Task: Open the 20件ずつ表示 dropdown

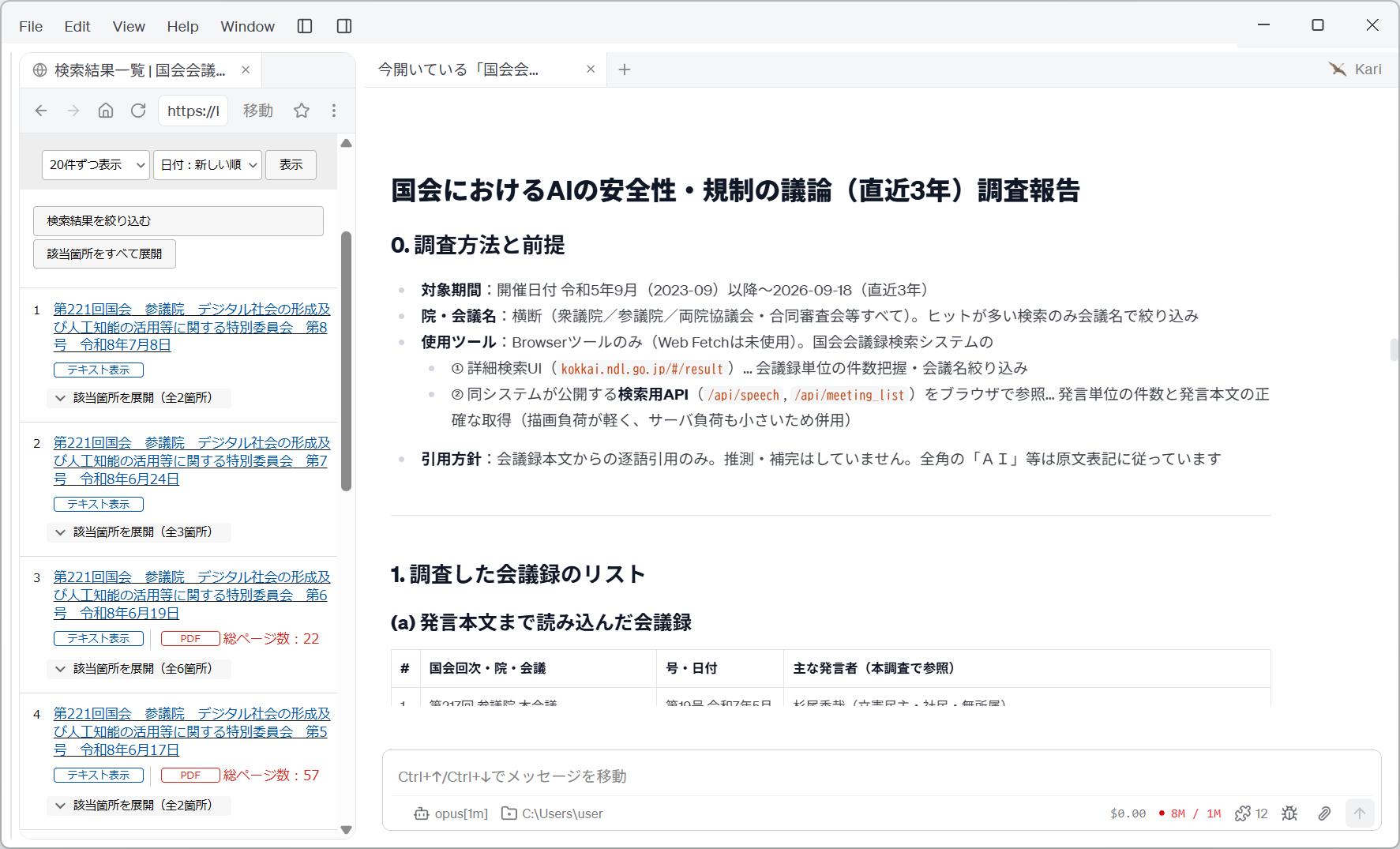Action: pos(96,165)
